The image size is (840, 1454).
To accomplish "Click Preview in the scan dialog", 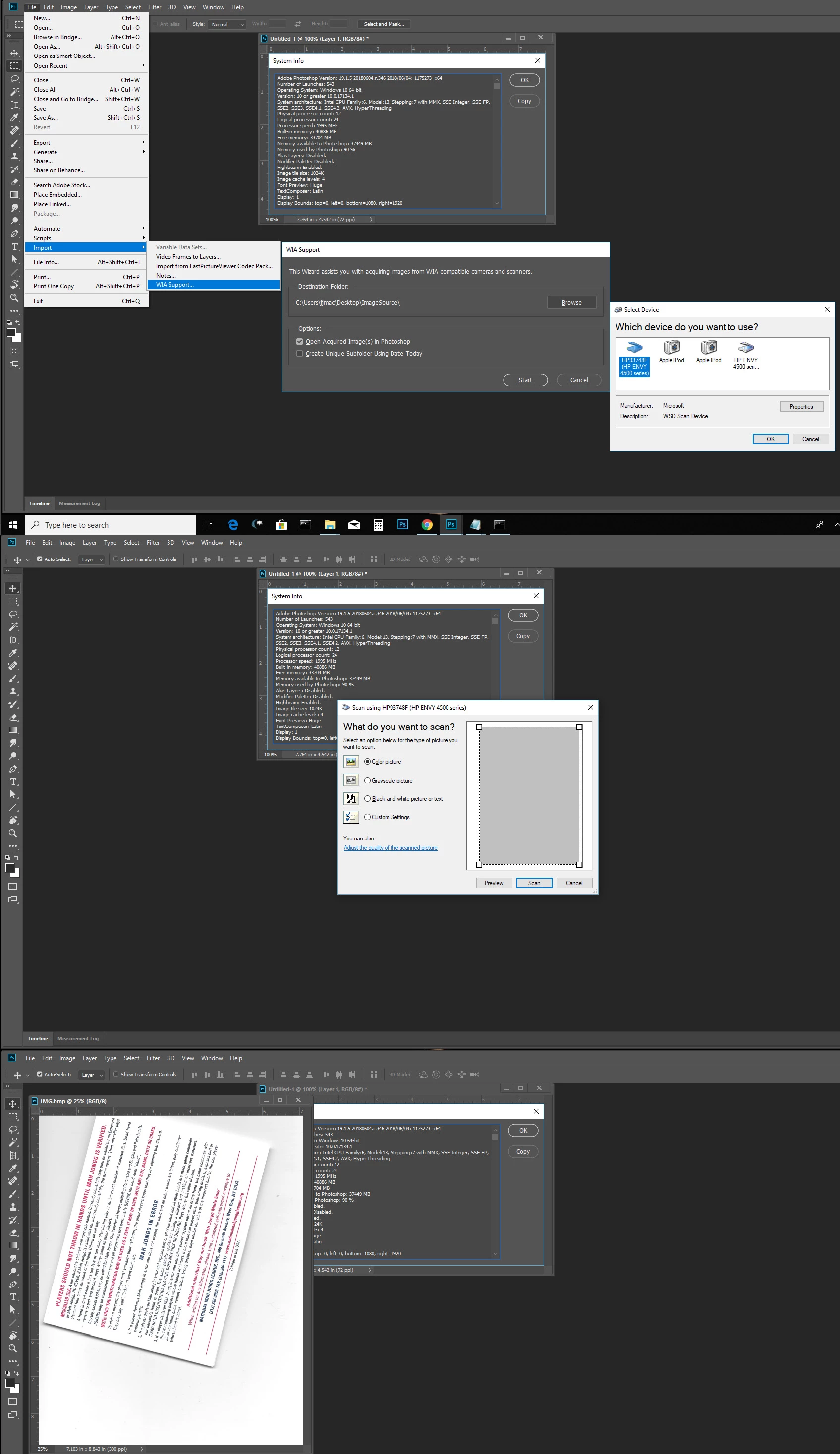I will (494, 883).
